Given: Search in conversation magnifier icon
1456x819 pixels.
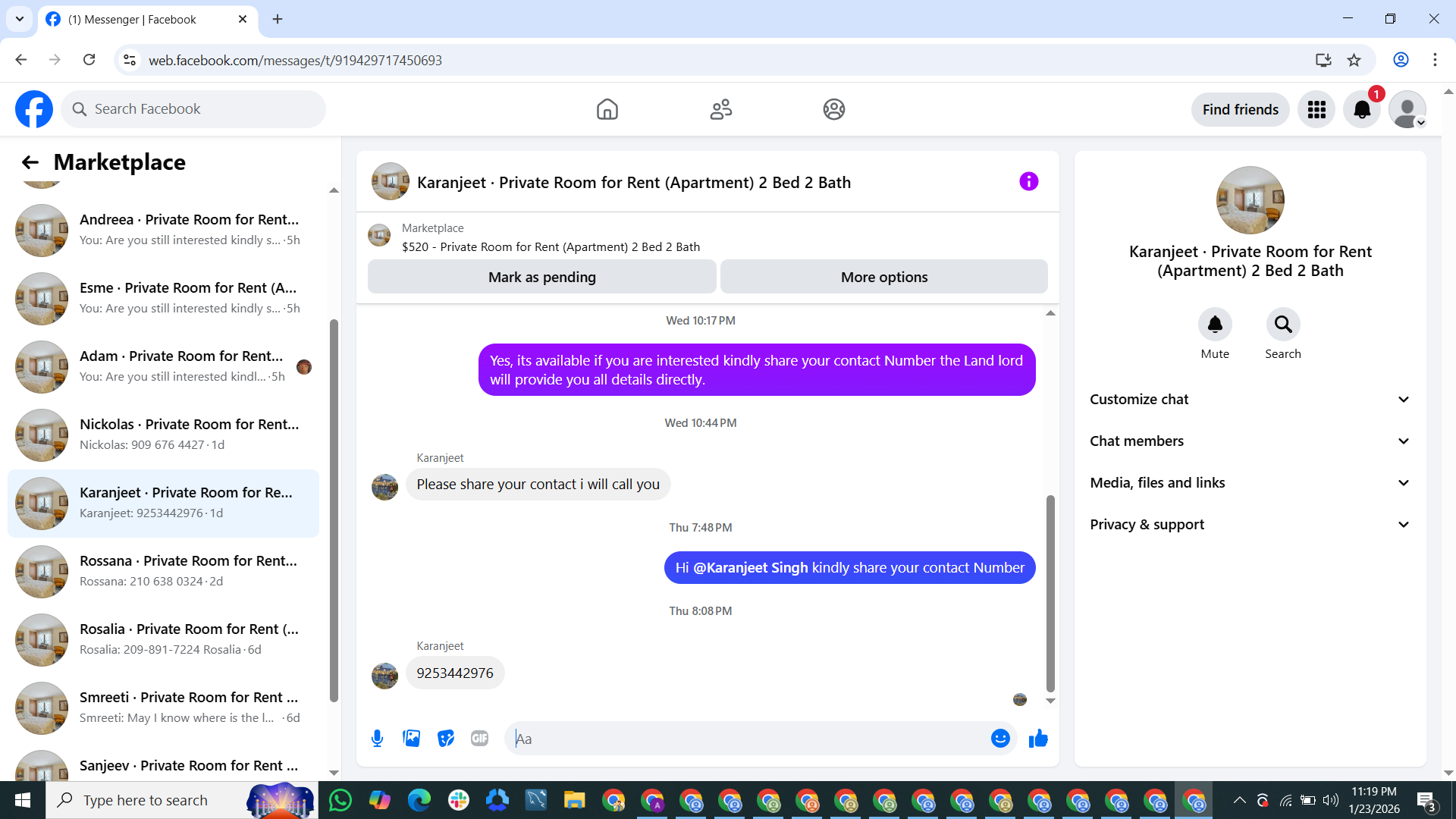Looking at the screenshot, I should (x=1282, y=325).
